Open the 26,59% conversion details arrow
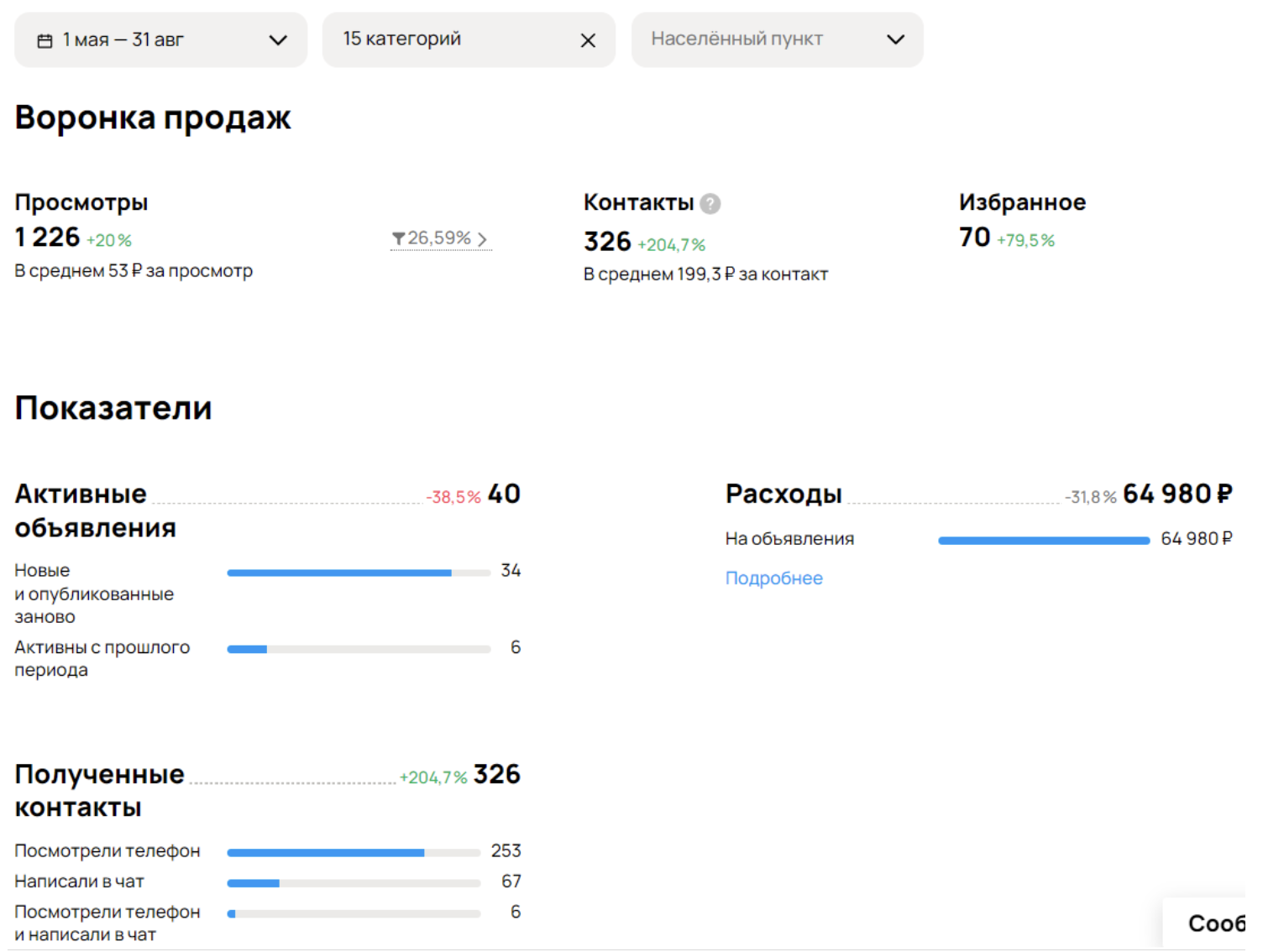Viewport: 1263px width, 952px height. point(482,239)
